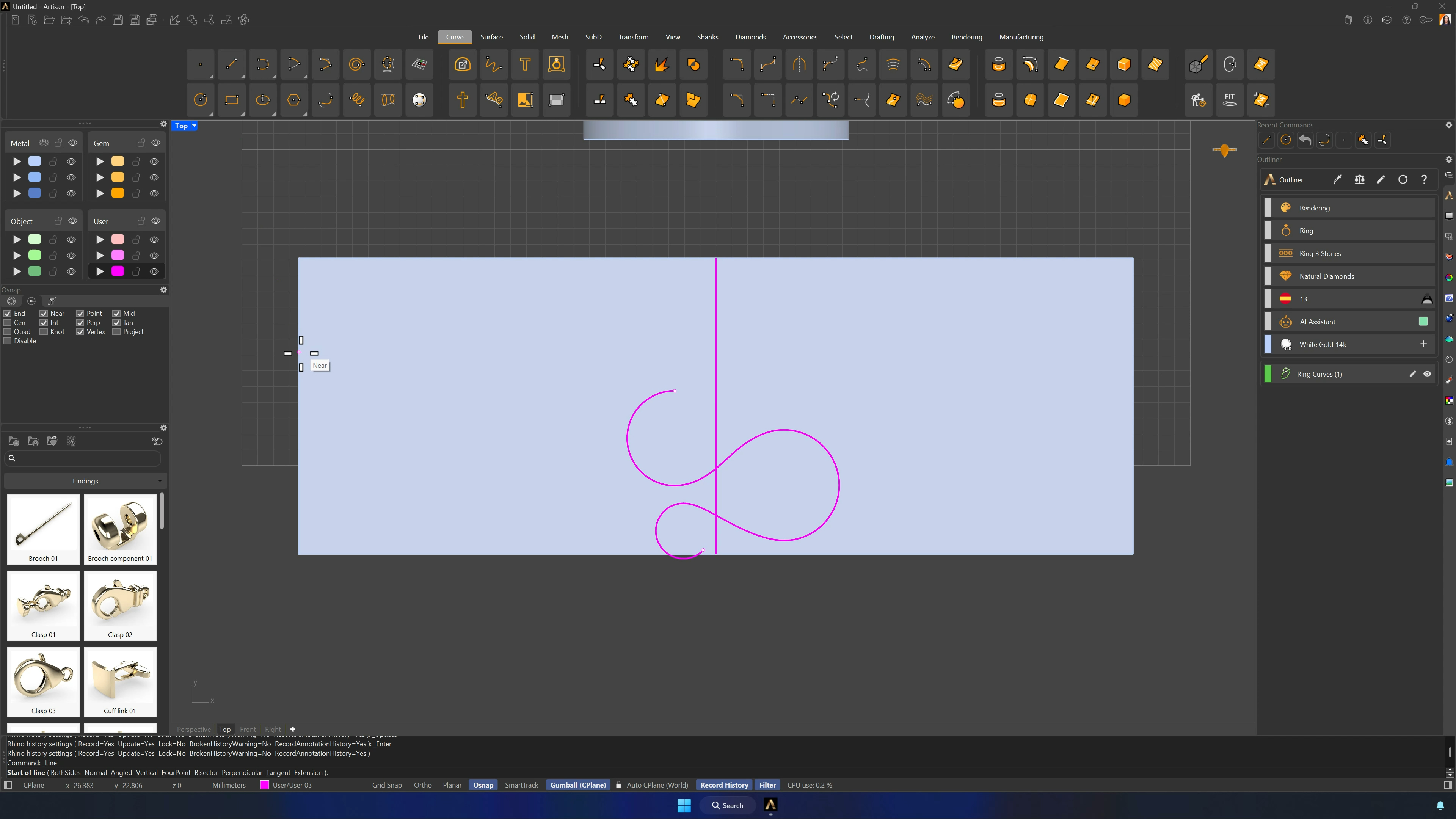Screen dimensions: 1456x819
Task: Select the spiral curve tool icon
Action: 356,64
